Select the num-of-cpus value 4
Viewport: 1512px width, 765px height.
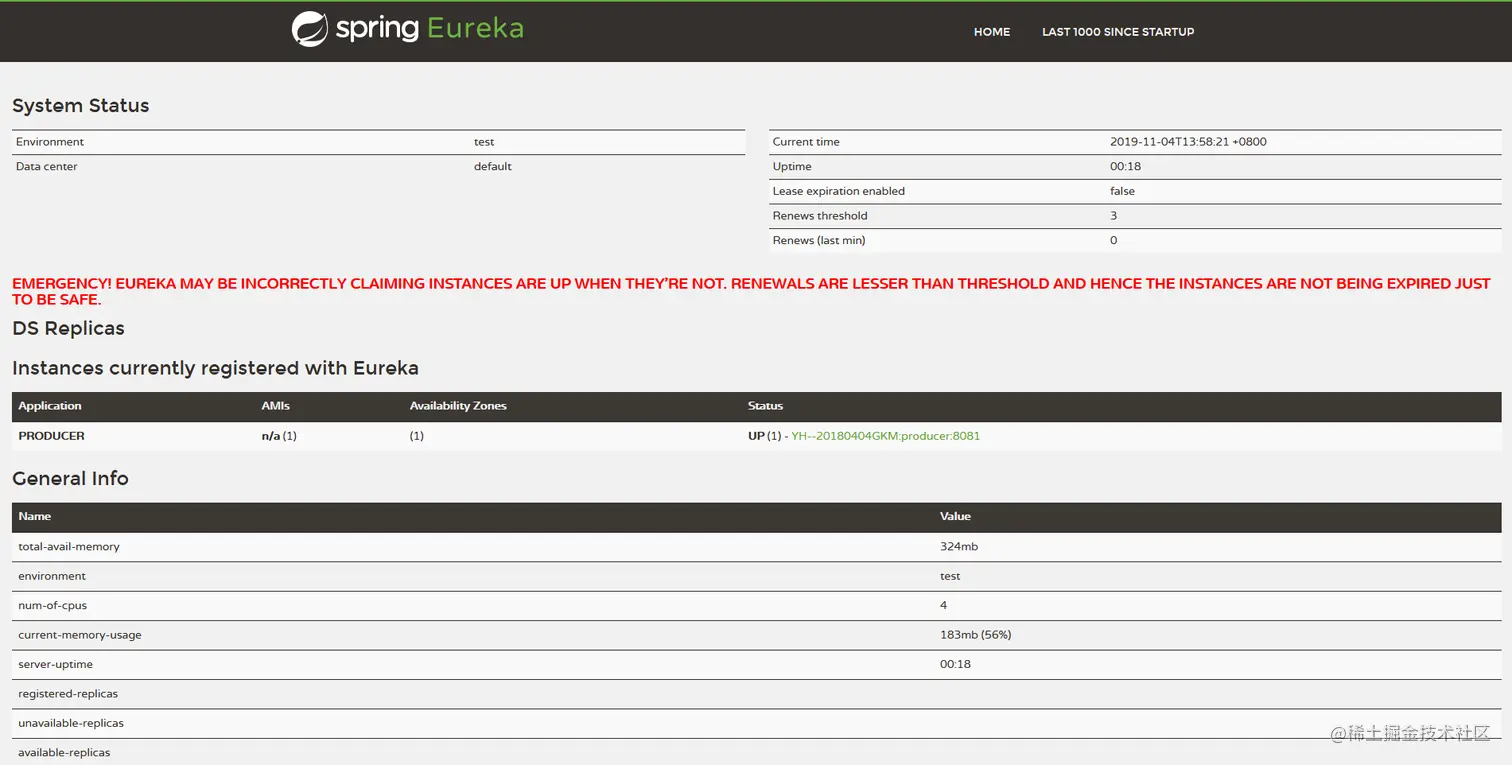(944, 606)
